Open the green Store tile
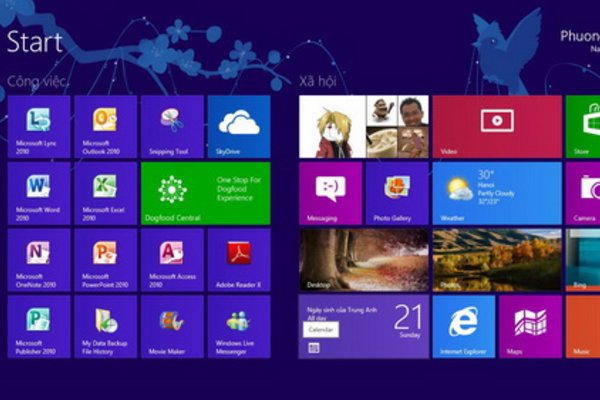 (x=583, y=127)
